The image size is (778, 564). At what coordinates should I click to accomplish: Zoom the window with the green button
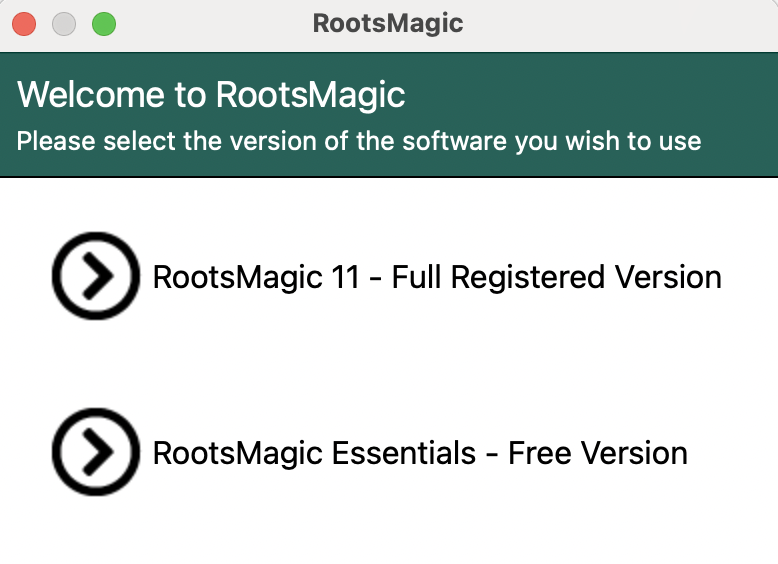(104, 24)
